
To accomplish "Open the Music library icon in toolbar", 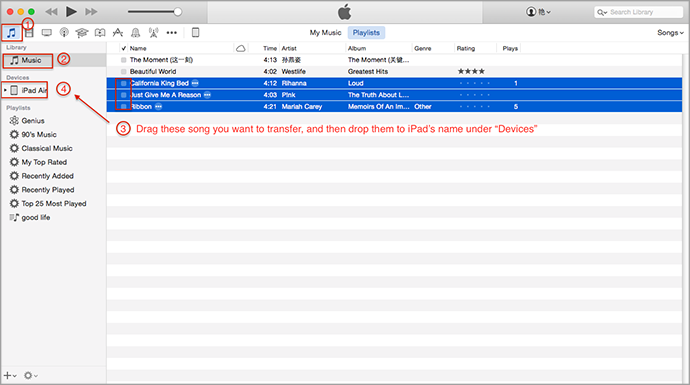I will (x=11, y=33).
